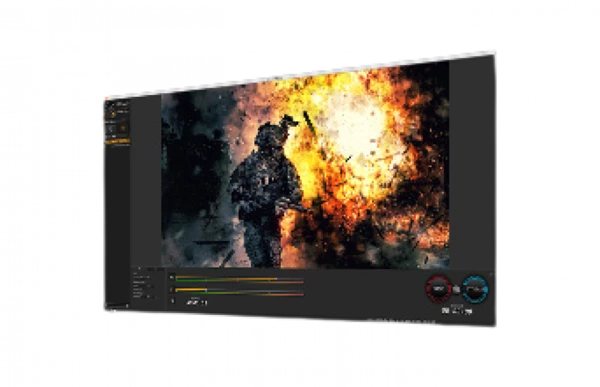
Task: Start recording with the red circular button
Action: [439, 289]
